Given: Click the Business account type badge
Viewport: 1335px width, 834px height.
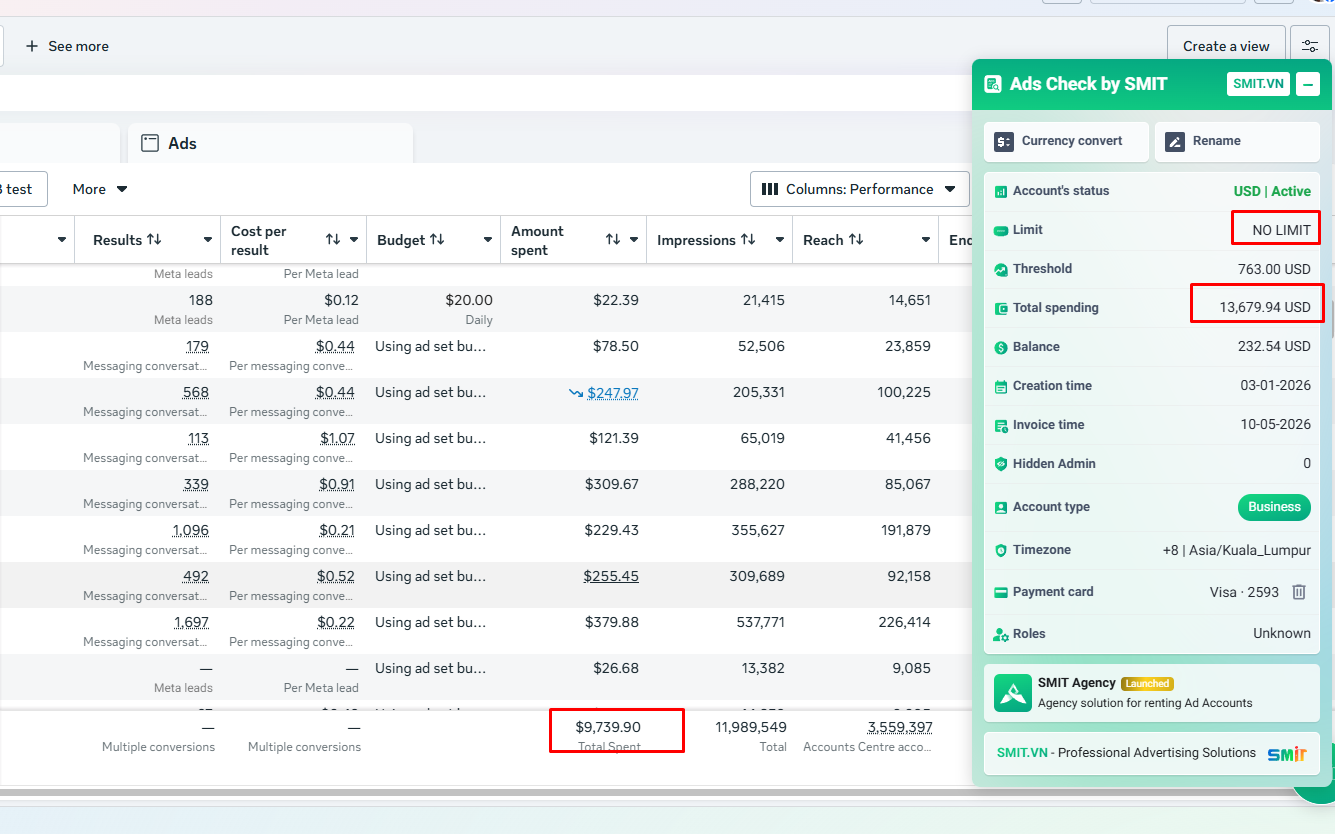Looking at the screenshot, I should tap(1274, 507).
